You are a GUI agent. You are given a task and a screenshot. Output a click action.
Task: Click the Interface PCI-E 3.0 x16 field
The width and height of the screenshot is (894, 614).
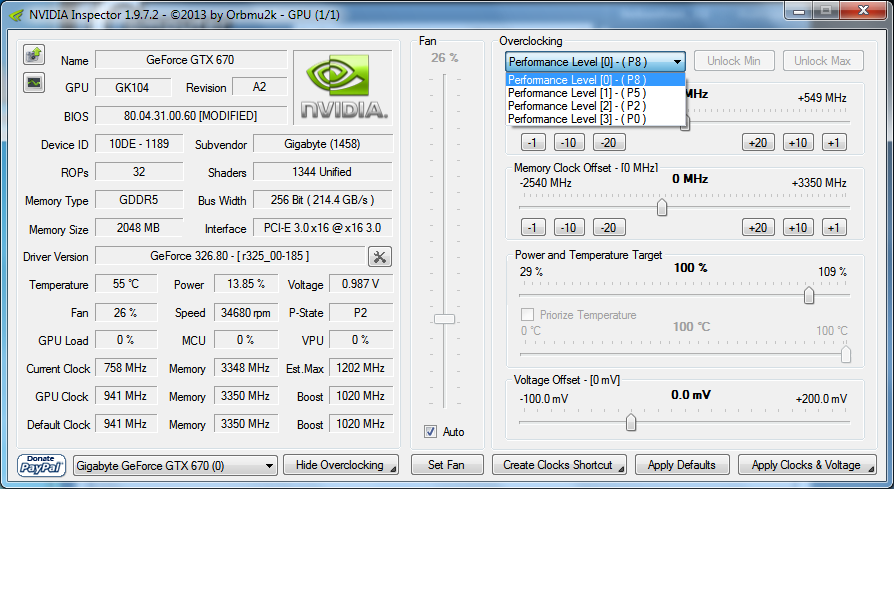pyautogui.click(x=323, y=228)
